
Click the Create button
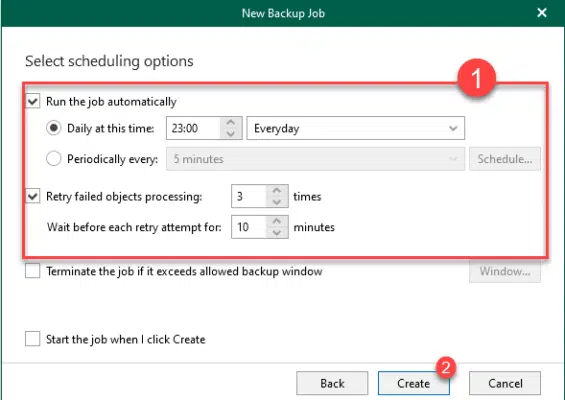(414, 383)
